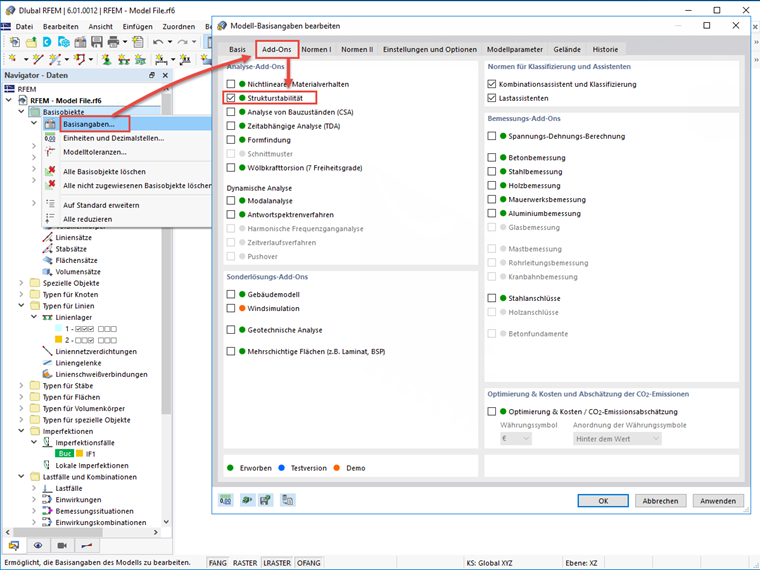Image resolution: width=760 pixels, height=570 pixels.
Task: Click the copy settings icon at dialog bottom
Action: pyautogui.click(x=287, y=500)
